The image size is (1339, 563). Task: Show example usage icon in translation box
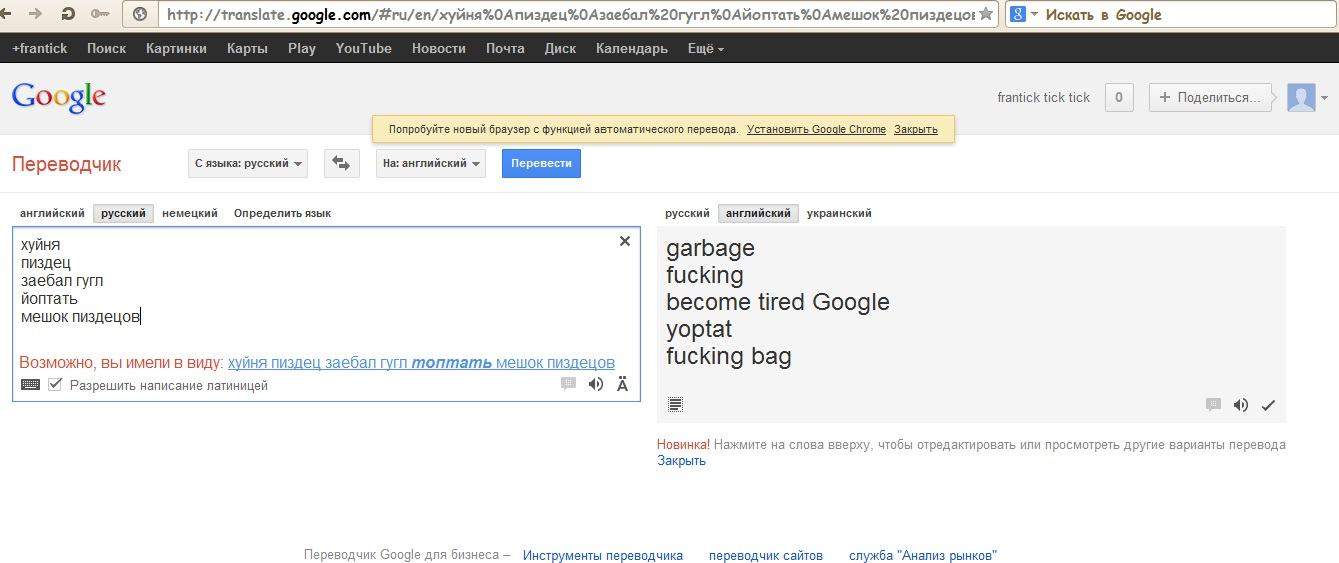coord(1214,405)
